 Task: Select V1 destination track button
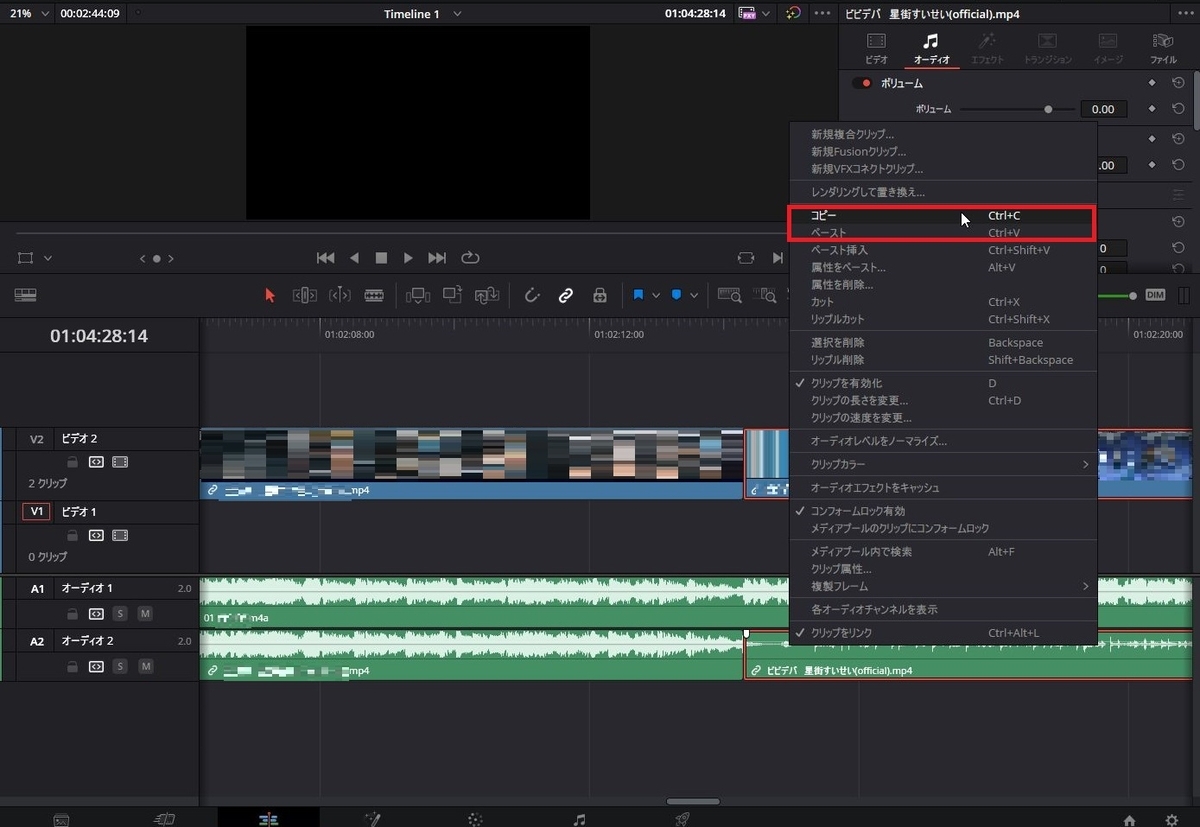pyautogui.click(x=37, y=511)
